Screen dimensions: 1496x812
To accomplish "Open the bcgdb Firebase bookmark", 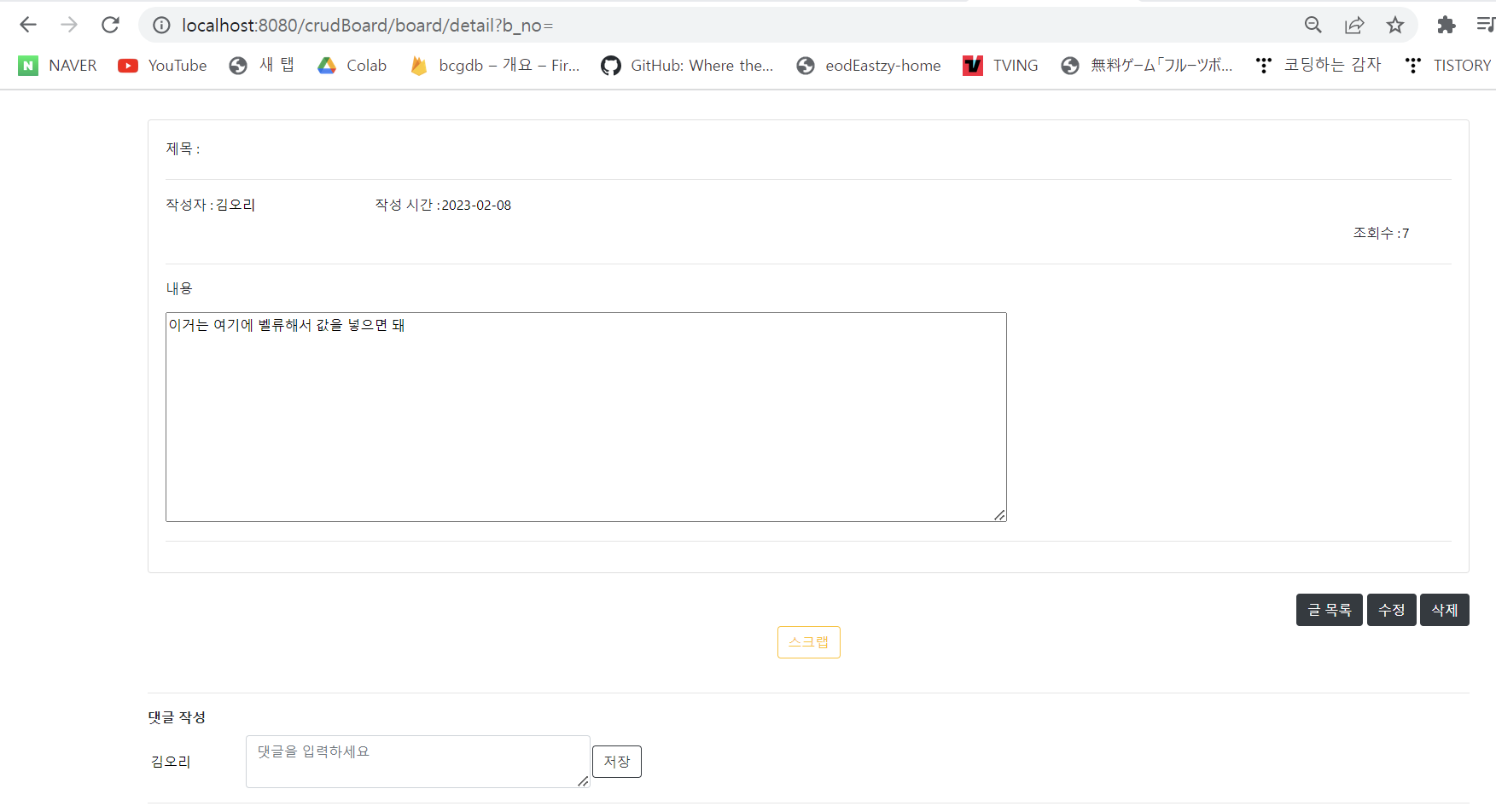I will [494, 66].
